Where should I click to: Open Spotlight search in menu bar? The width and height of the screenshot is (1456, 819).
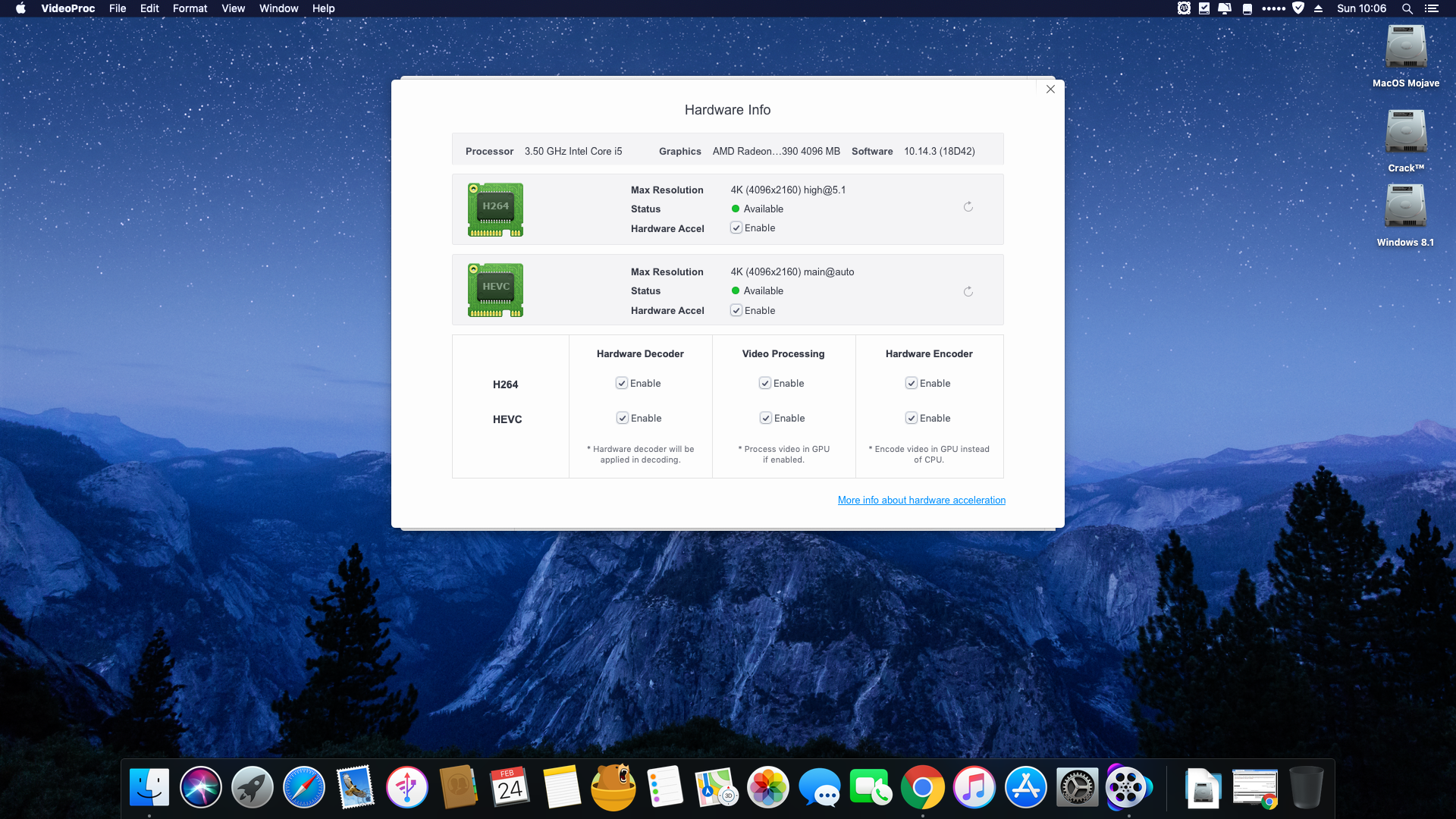[1407, 8]
